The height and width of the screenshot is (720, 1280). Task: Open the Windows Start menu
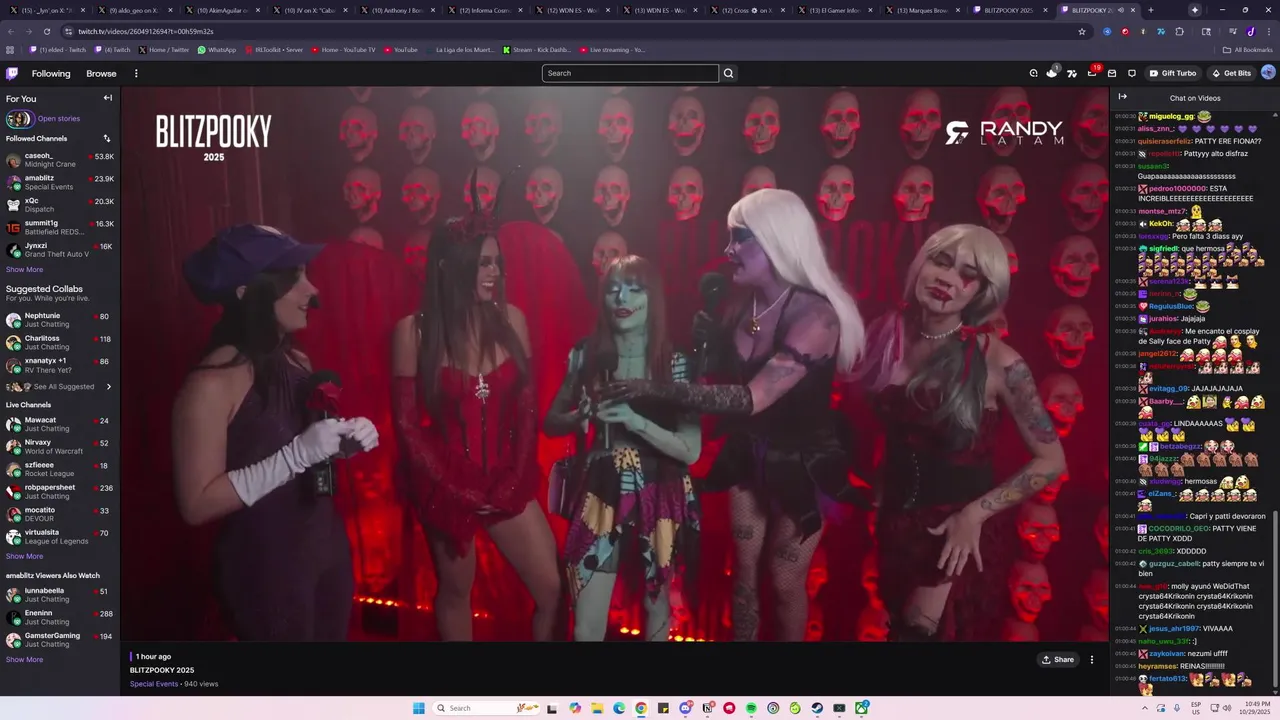[419, 708]
